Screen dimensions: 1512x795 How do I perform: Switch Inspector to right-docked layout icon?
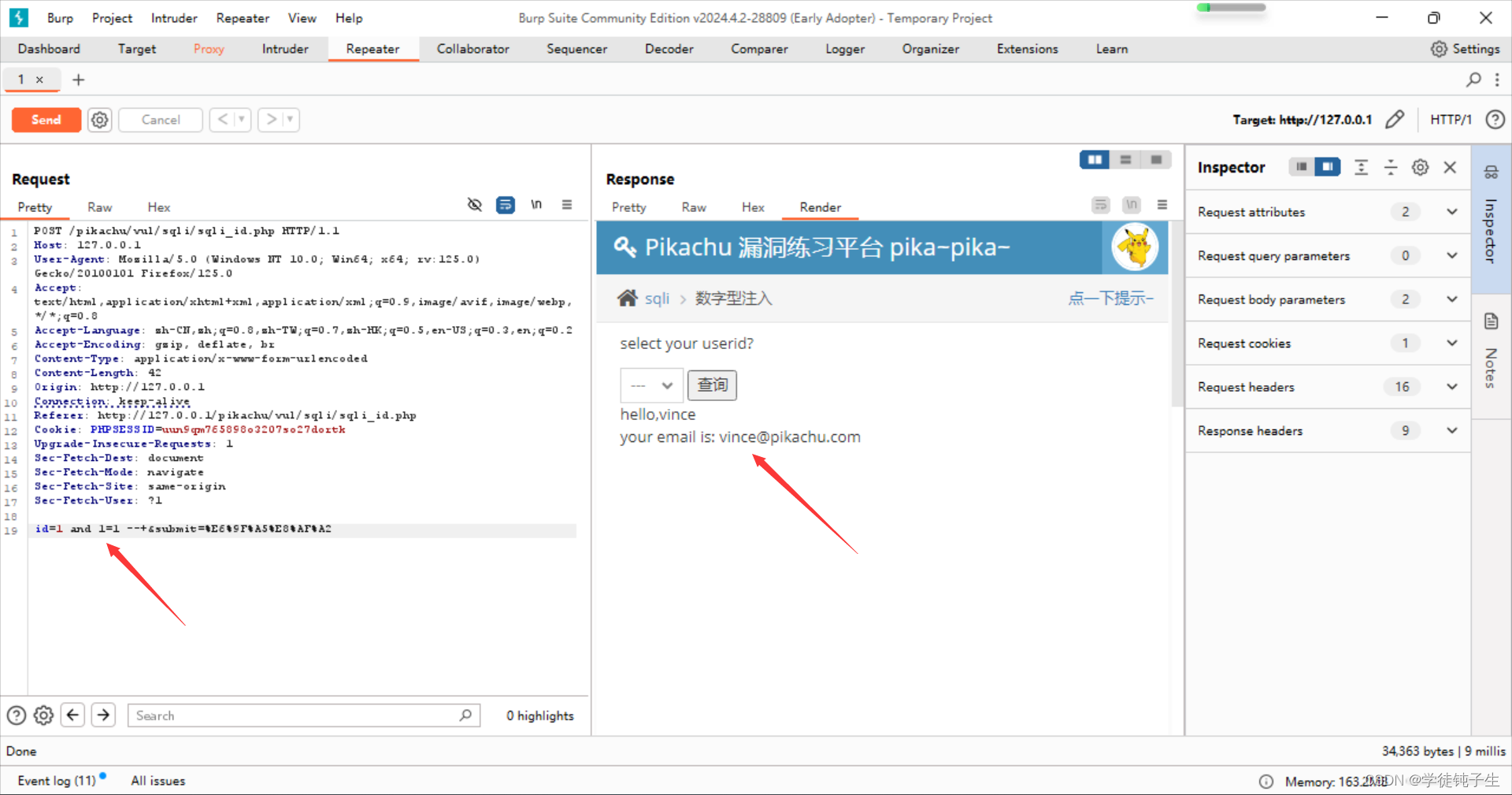pos(1328,167)
